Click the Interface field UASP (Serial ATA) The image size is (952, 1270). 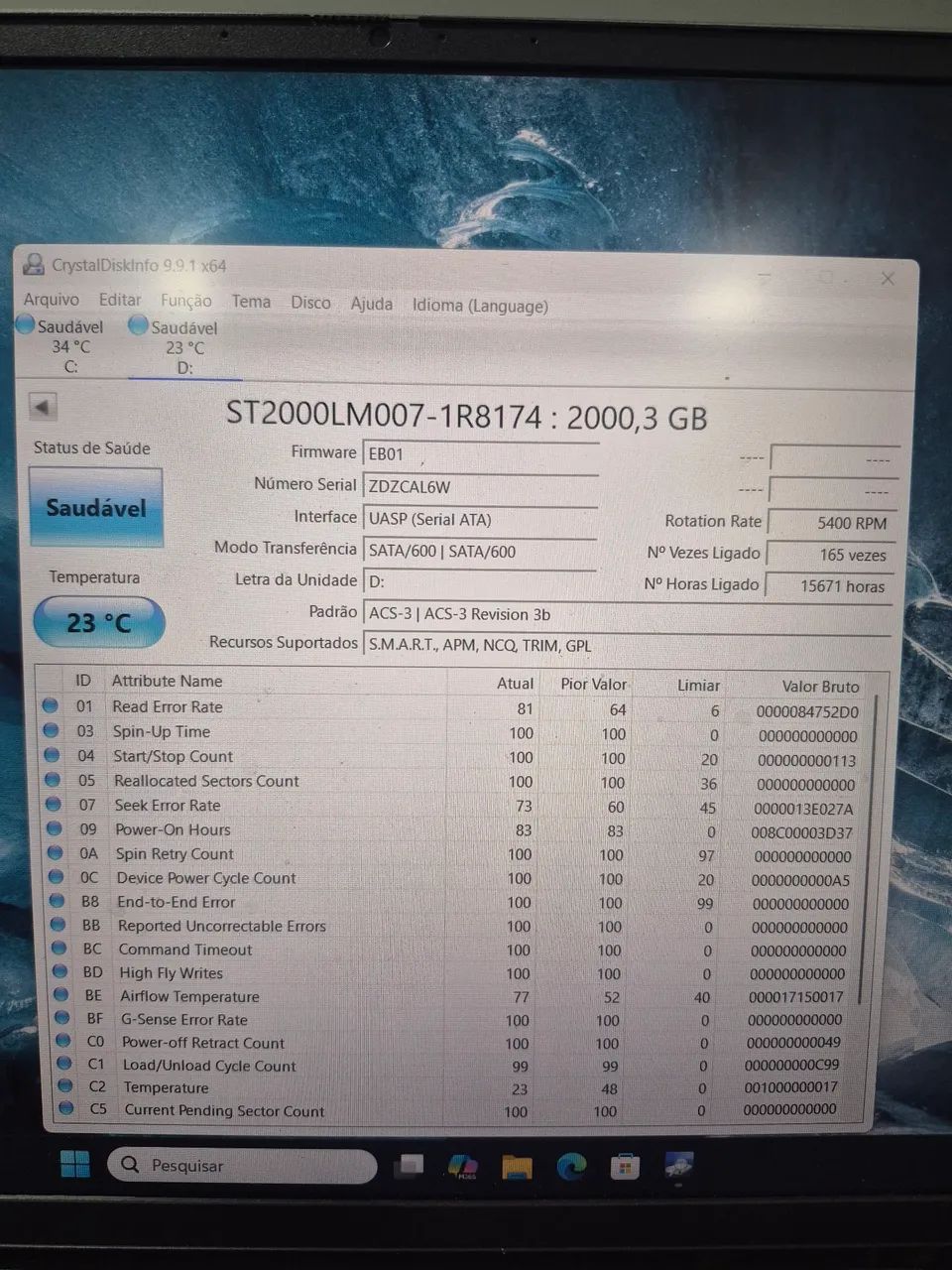481,519
